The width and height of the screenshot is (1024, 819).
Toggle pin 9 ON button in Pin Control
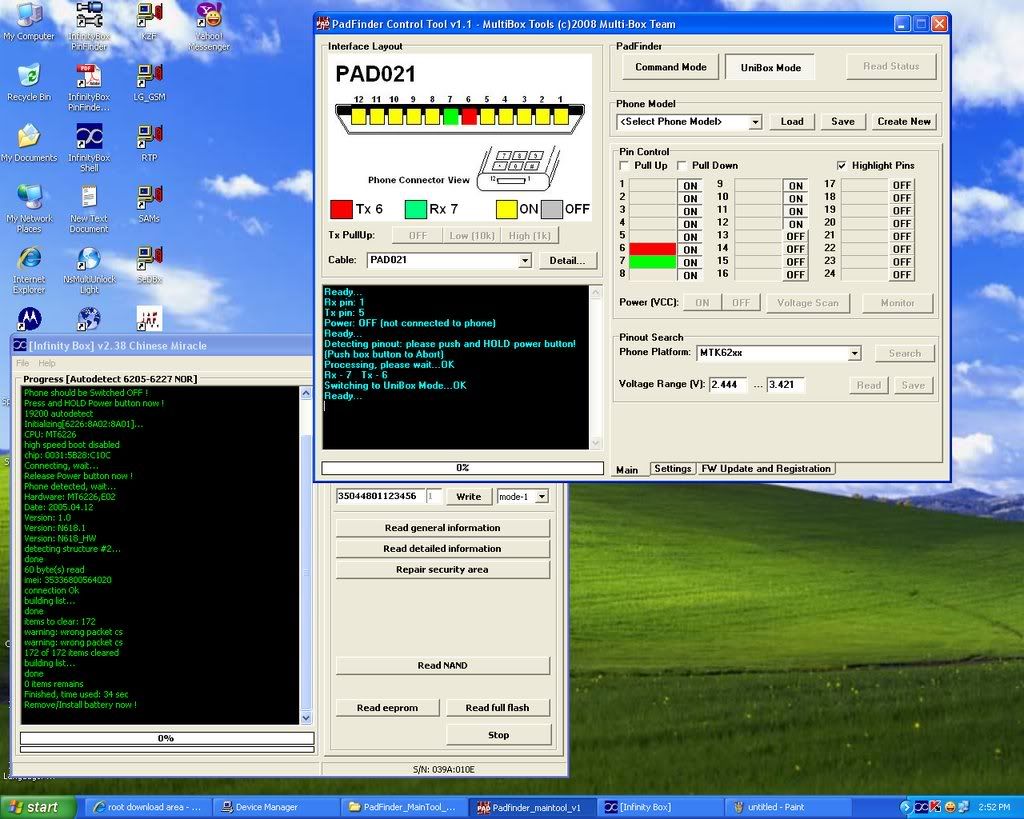[x=795, y=185]
